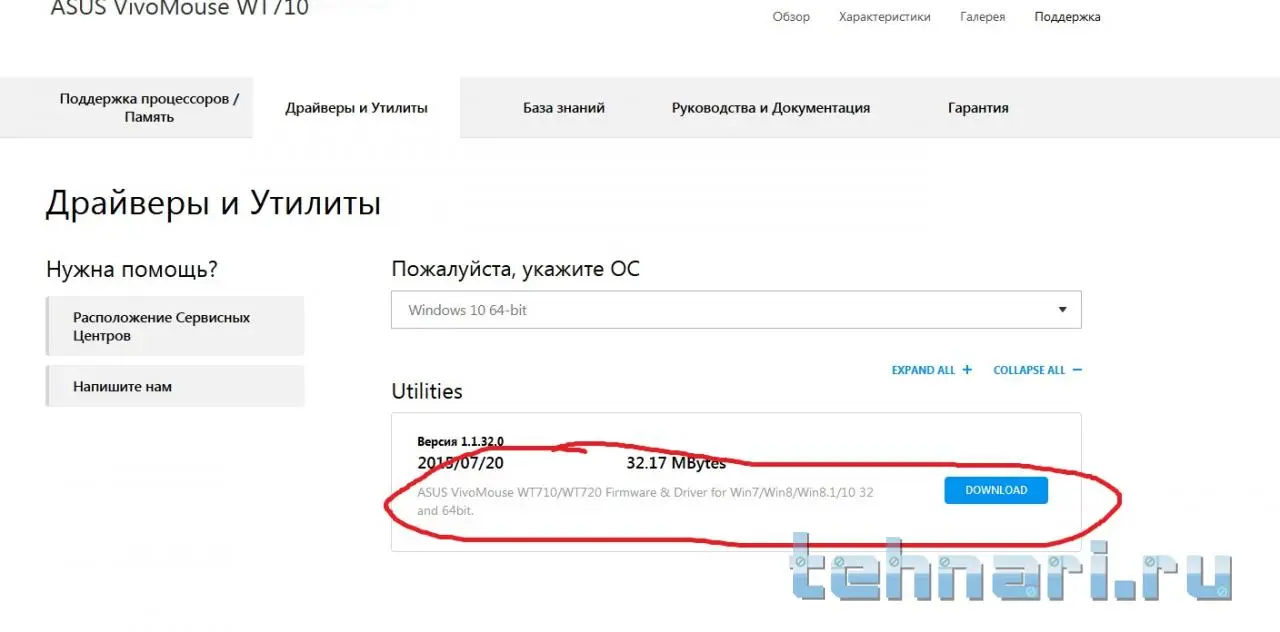Select the Гарантия tab
Image resolution: width=1280 pixels, height=632 pixels.
[x=978, y=108]
